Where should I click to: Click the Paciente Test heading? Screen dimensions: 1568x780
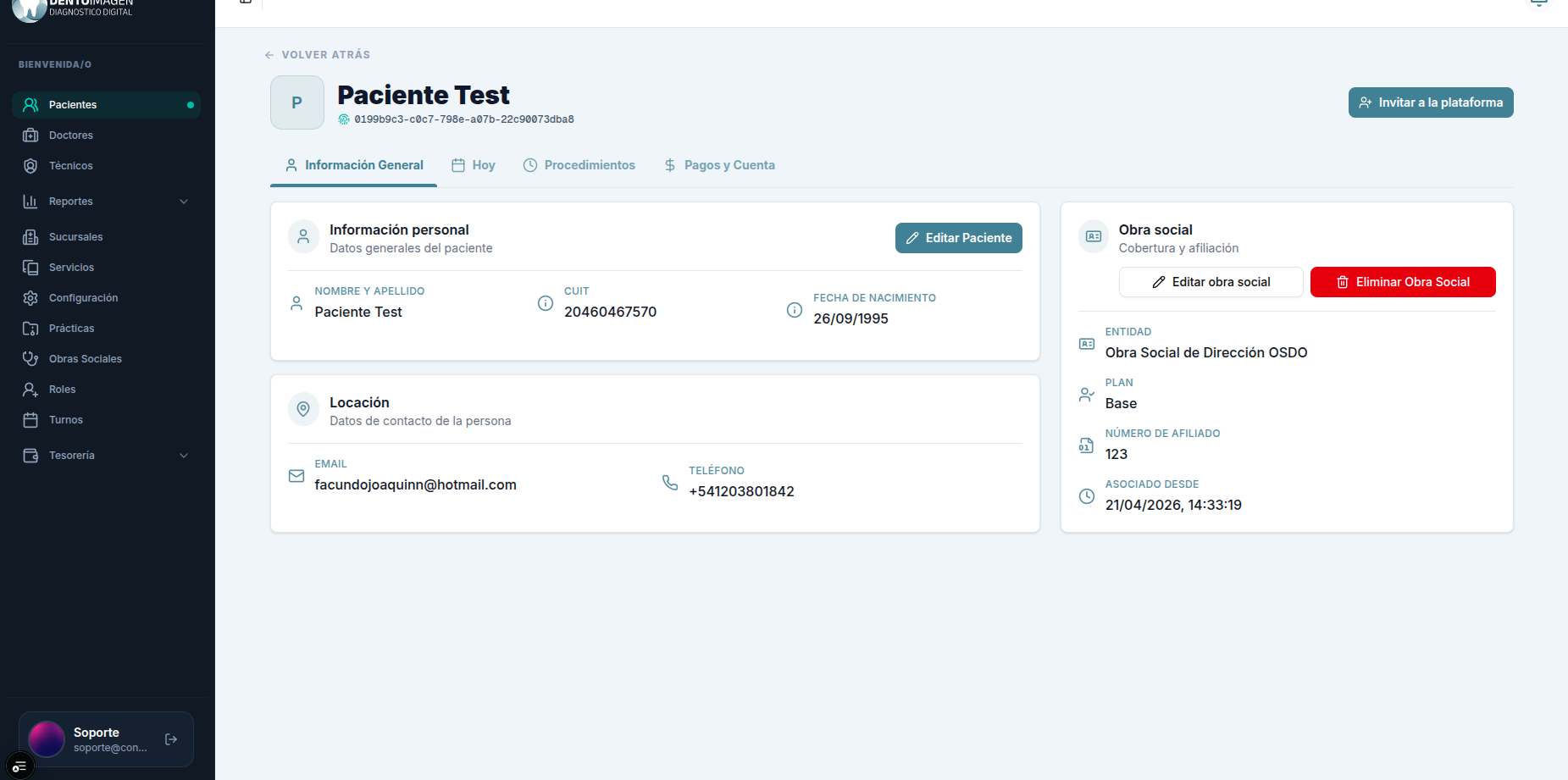tap(424, 95)
